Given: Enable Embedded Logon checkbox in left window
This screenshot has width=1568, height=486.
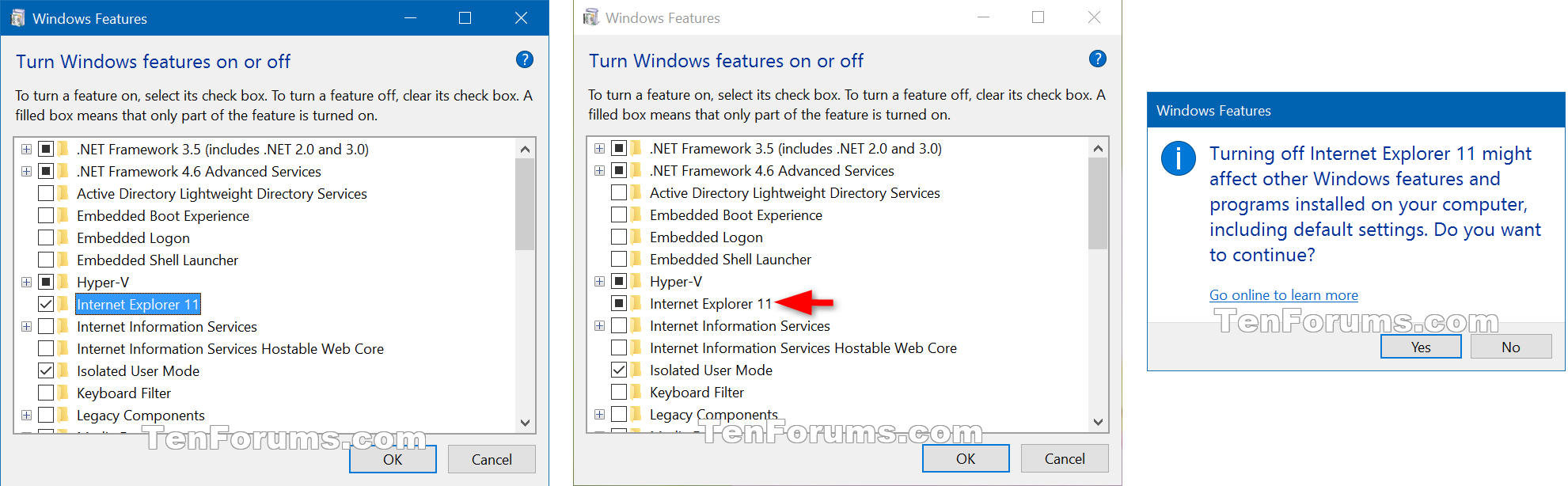Looking at the screenshot, I should pos(46,237).
